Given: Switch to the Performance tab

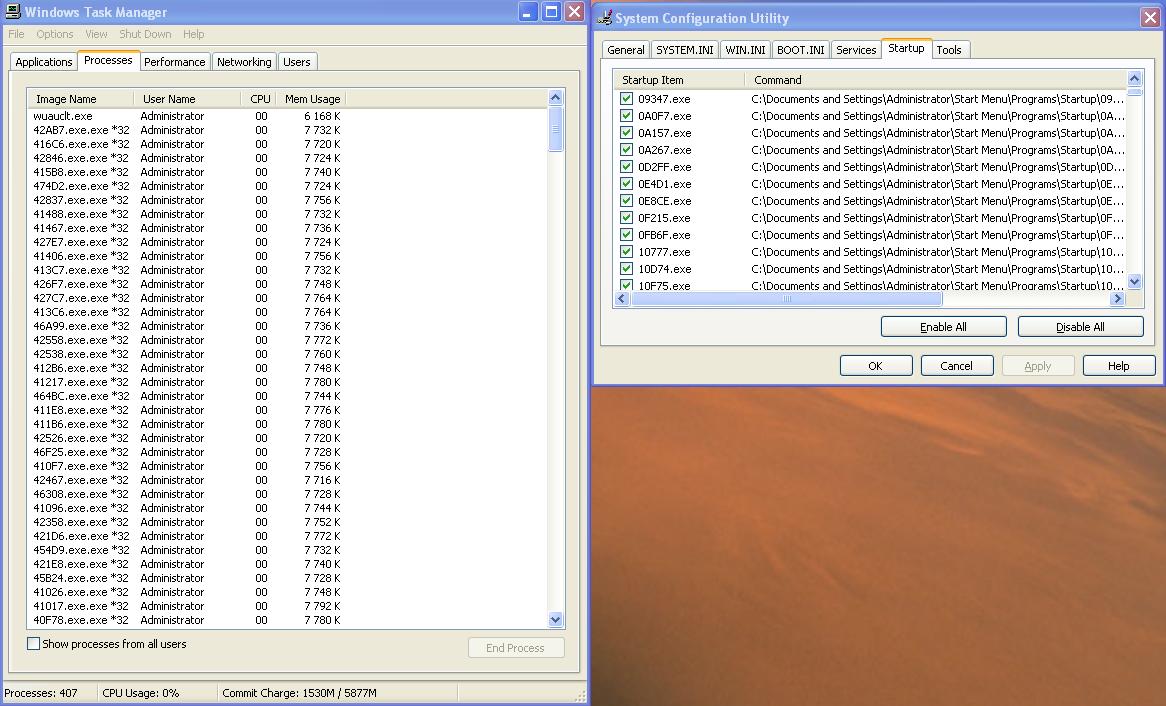Looking at the screenshot, I should pyautogui.click(x=174, y=62).
